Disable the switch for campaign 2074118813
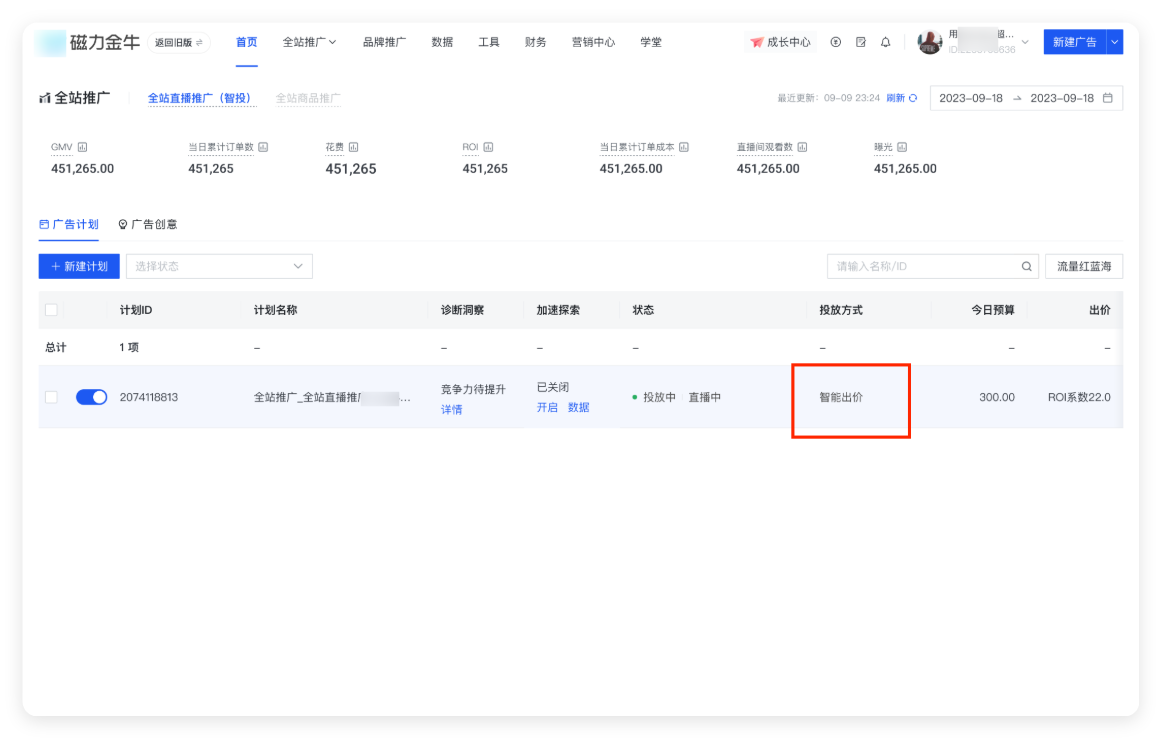 click(x=91, y=396)
